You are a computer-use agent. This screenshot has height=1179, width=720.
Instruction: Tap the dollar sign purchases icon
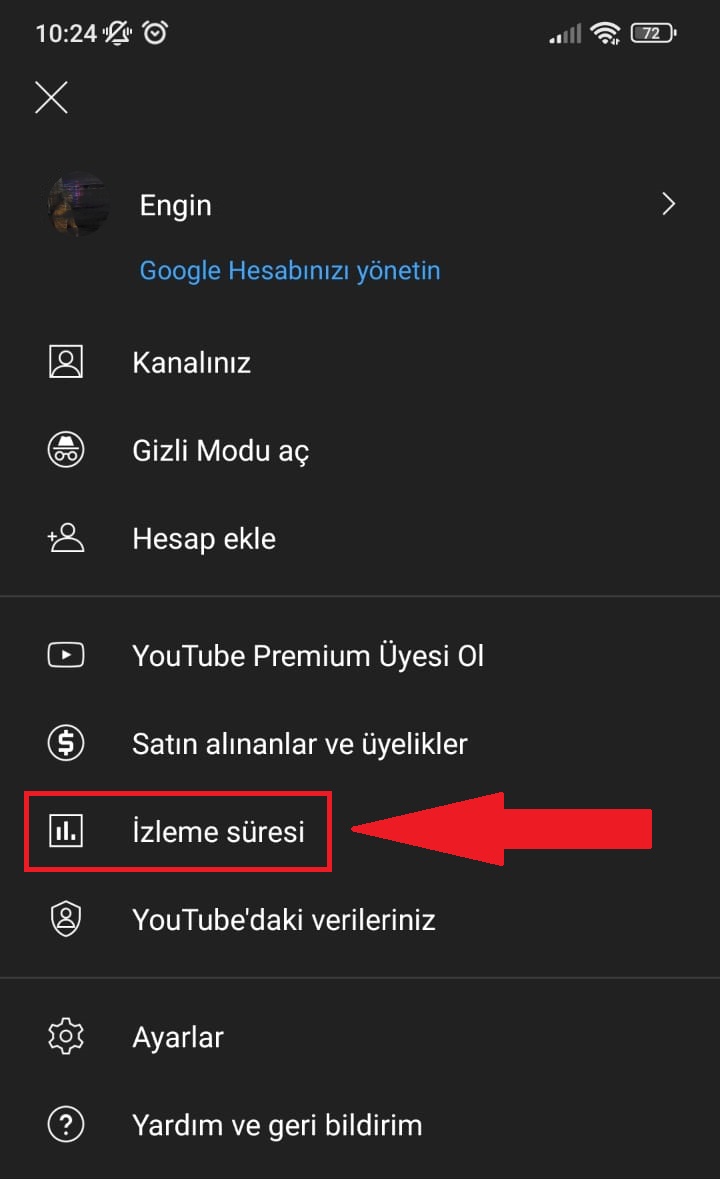(66, 743)
